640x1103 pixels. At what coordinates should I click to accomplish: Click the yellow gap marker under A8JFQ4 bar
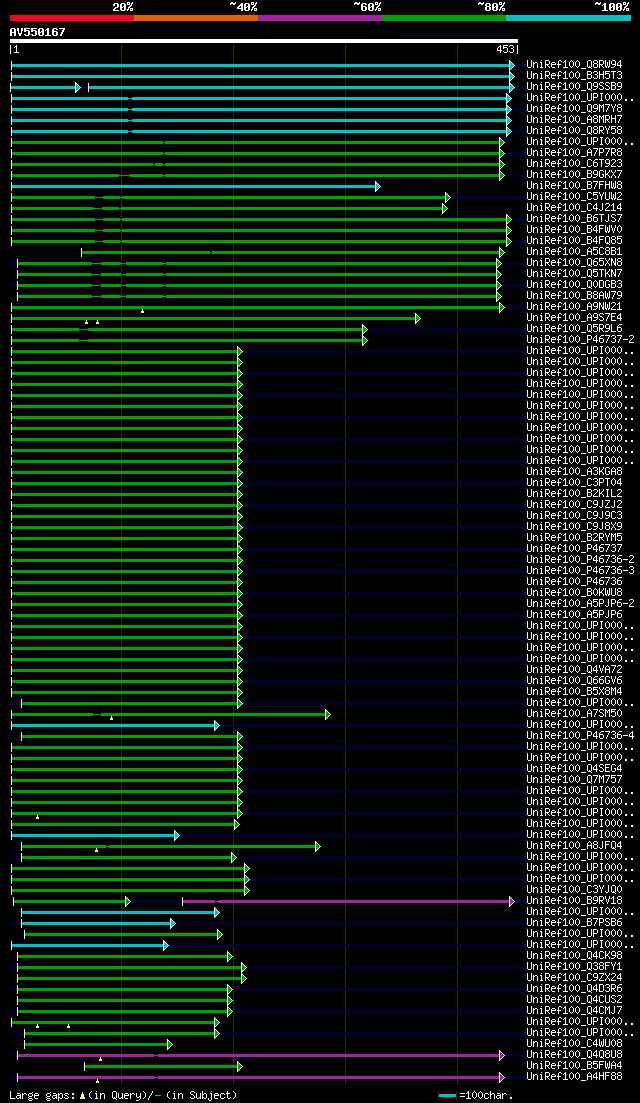pyautogui.click(x=96, y=850)
